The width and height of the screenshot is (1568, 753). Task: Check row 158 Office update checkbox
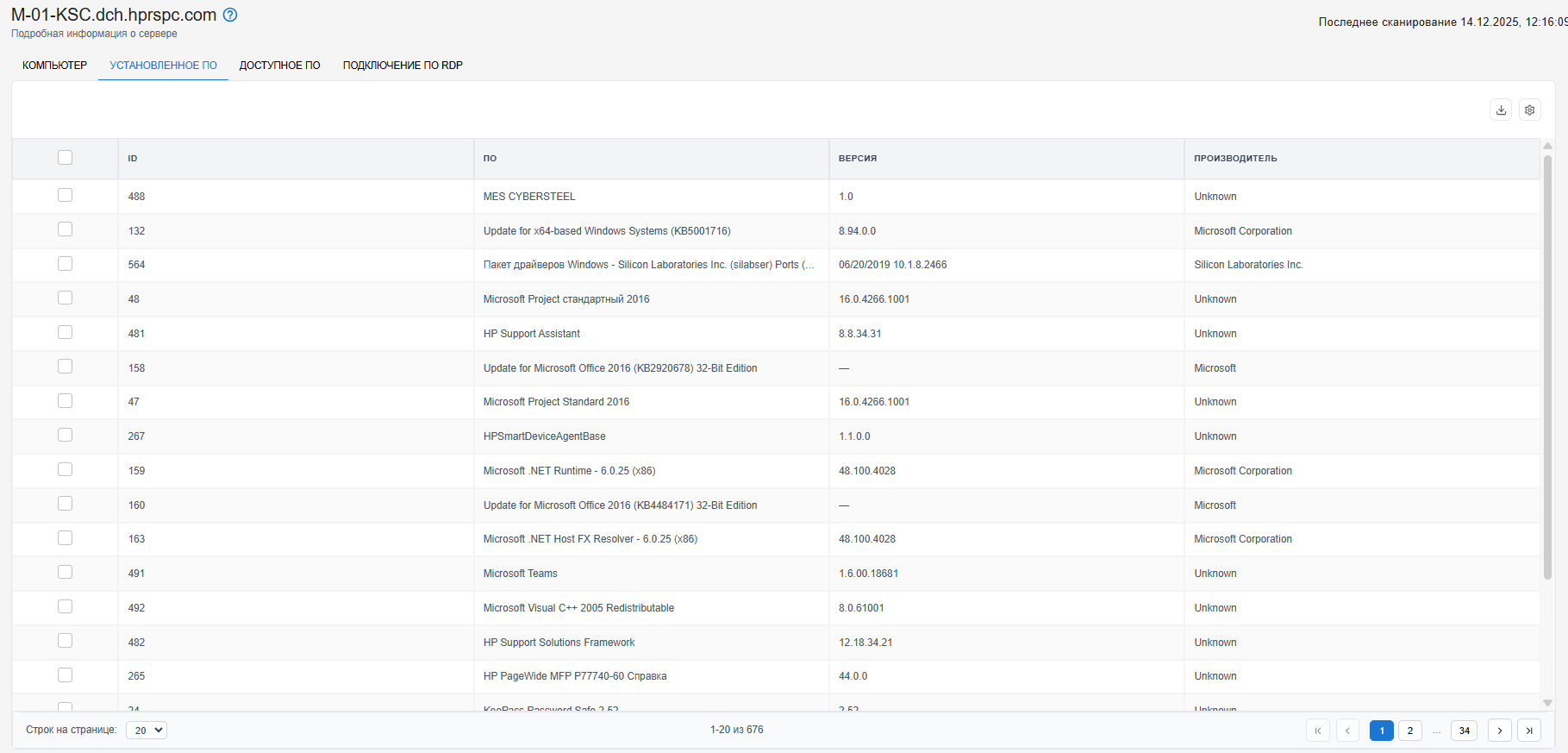click(x=65, y=367)
